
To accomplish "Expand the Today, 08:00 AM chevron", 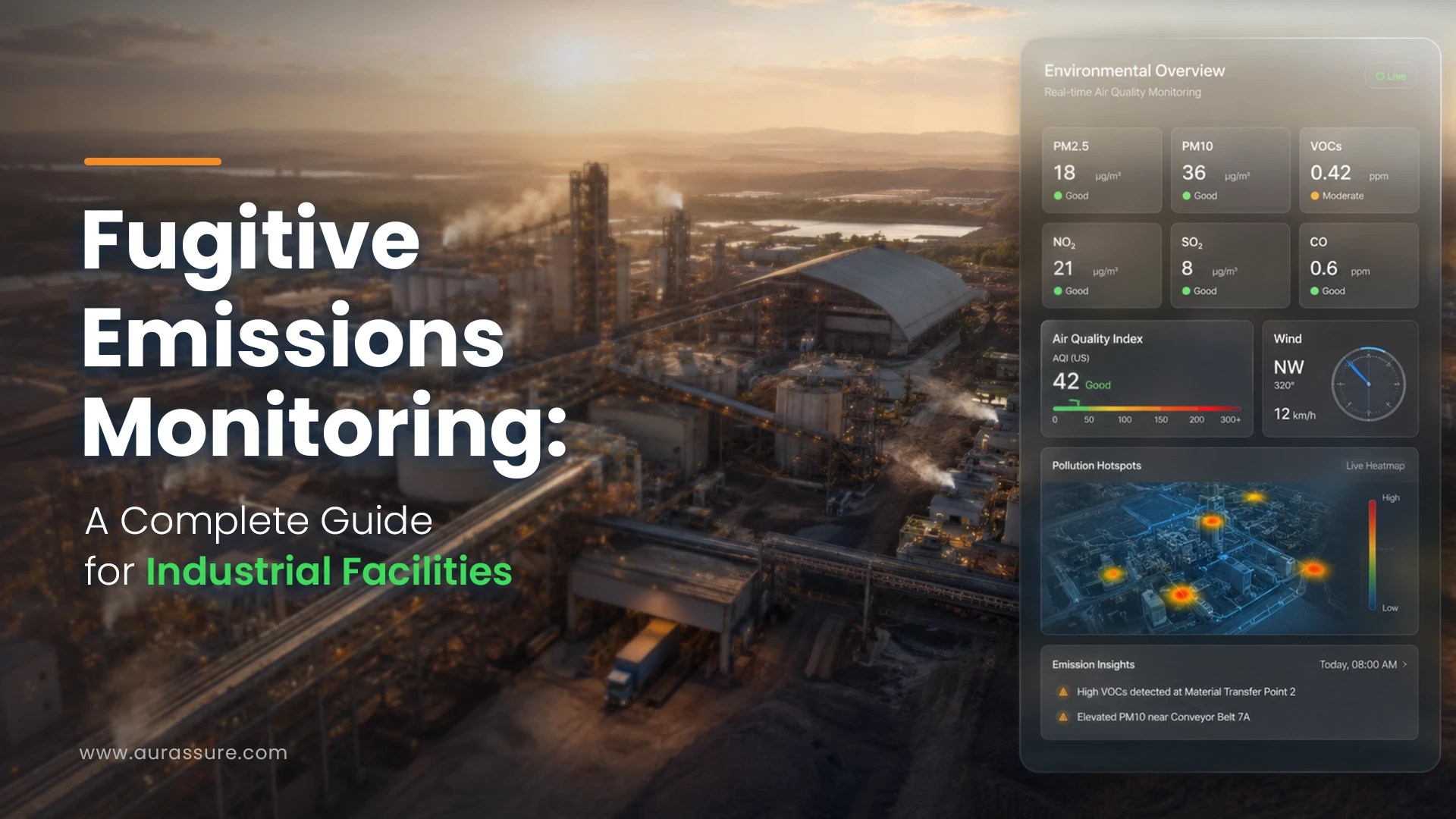I will click(x=1405, y=664).
